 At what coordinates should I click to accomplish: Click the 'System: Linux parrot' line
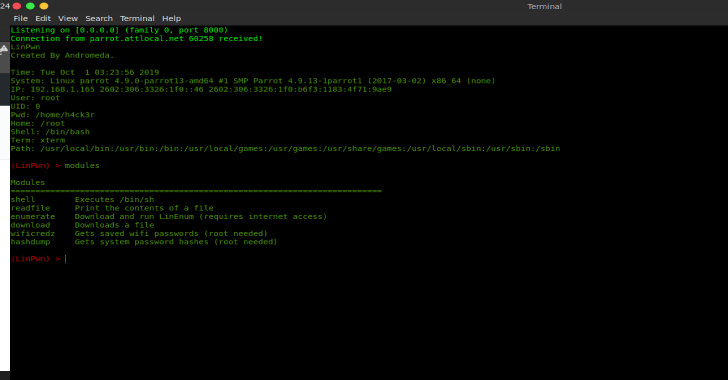point(253,81)
